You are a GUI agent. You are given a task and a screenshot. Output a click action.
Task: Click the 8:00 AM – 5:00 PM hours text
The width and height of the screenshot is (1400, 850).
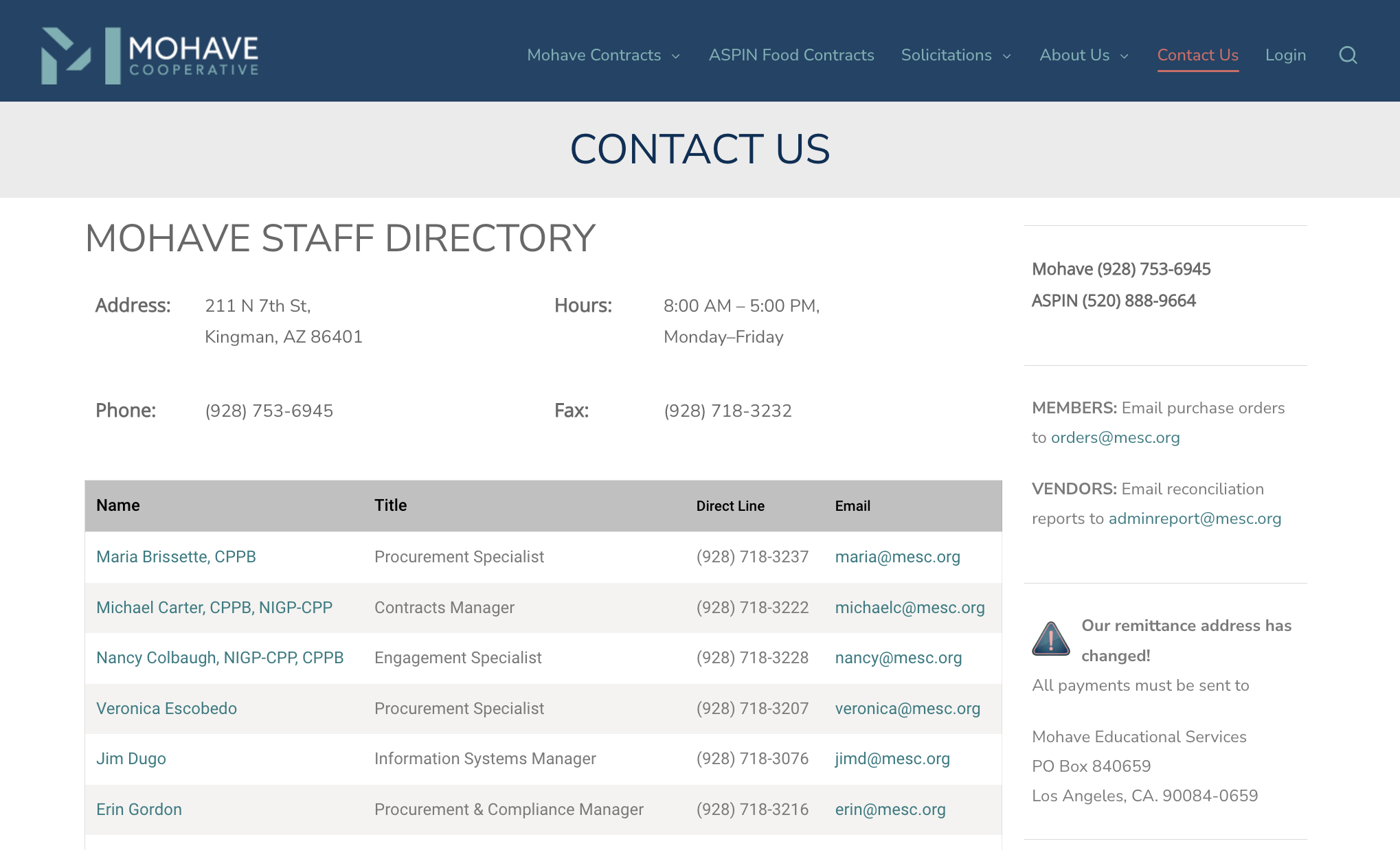click(742, 306)
